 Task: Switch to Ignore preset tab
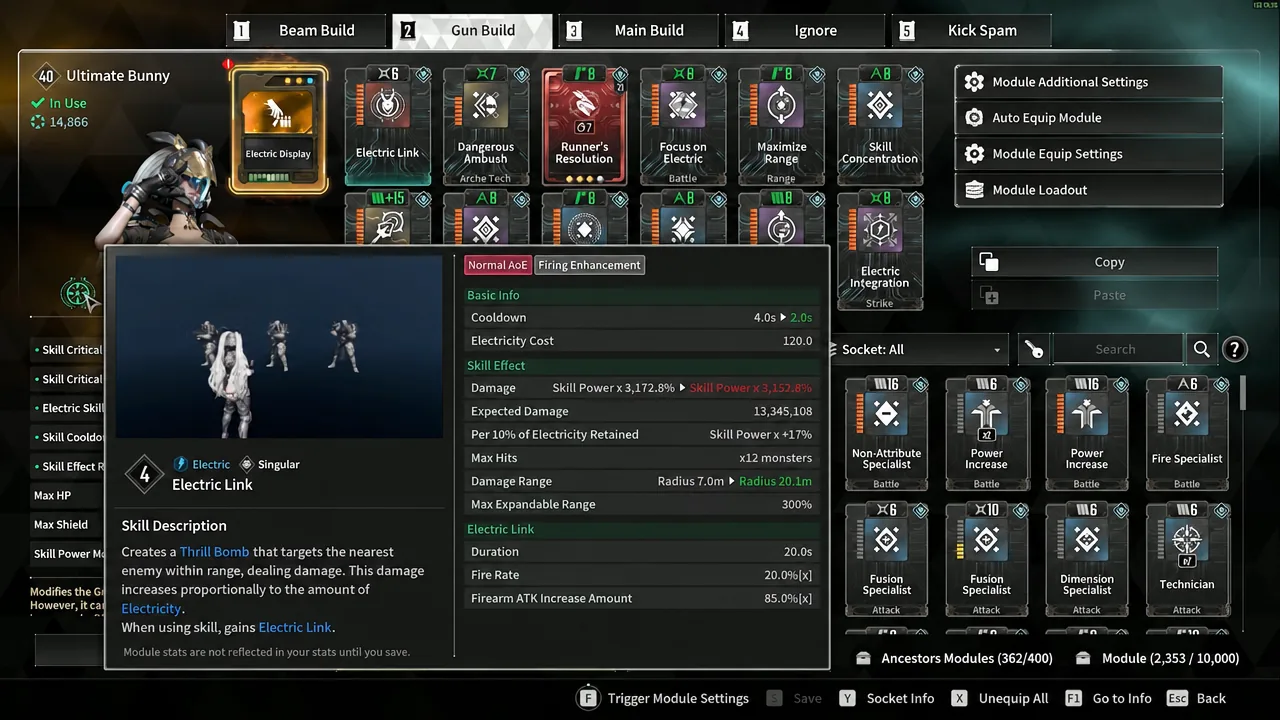click(x=805, y=30)
